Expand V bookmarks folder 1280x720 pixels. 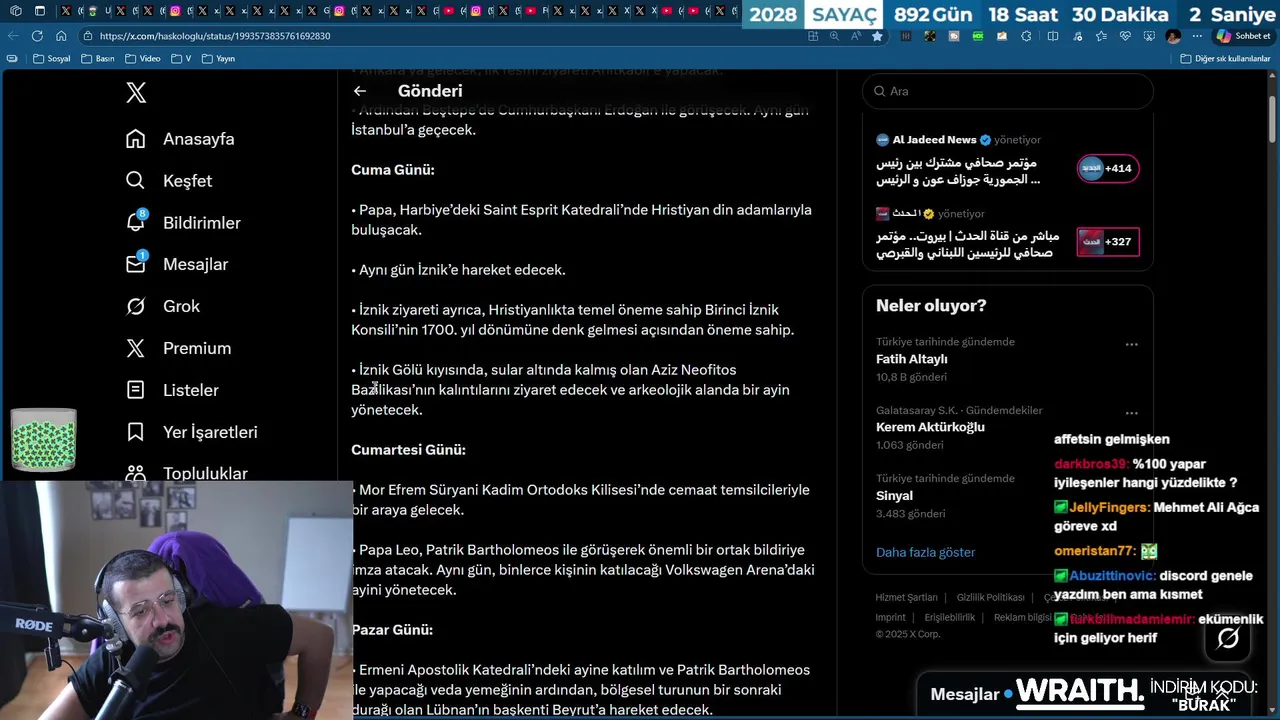180,59
